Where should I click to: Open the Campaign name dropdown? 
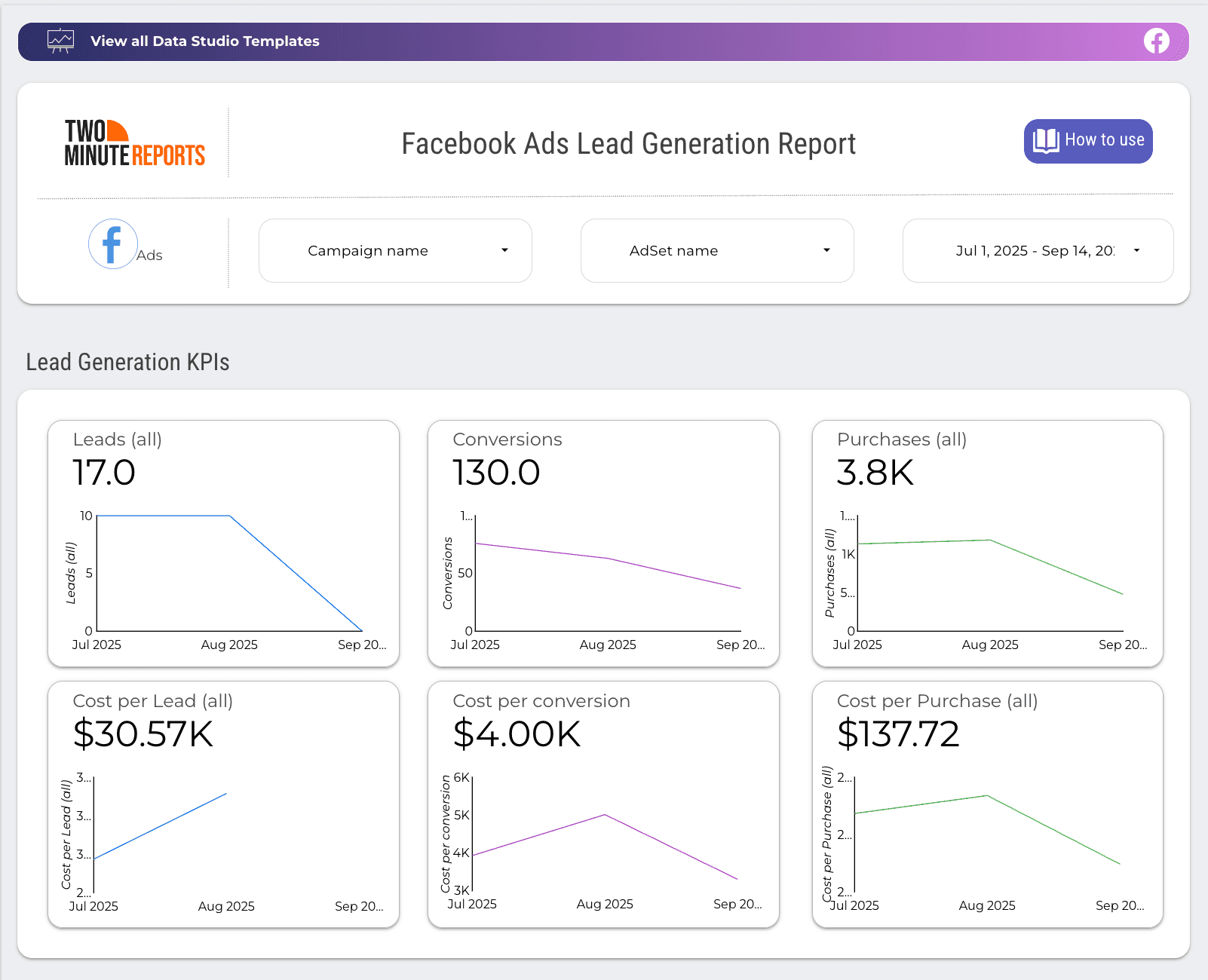pos(395,251)
